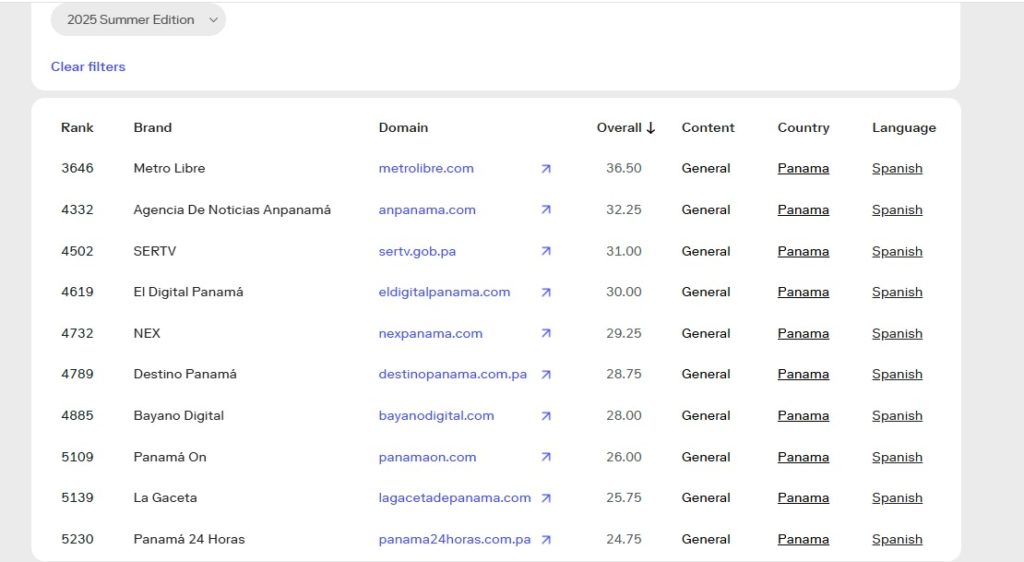Open external link arrow for panama24horas.com.pa
Viewport: 1024px width, 562px height.
coord(546,539)
